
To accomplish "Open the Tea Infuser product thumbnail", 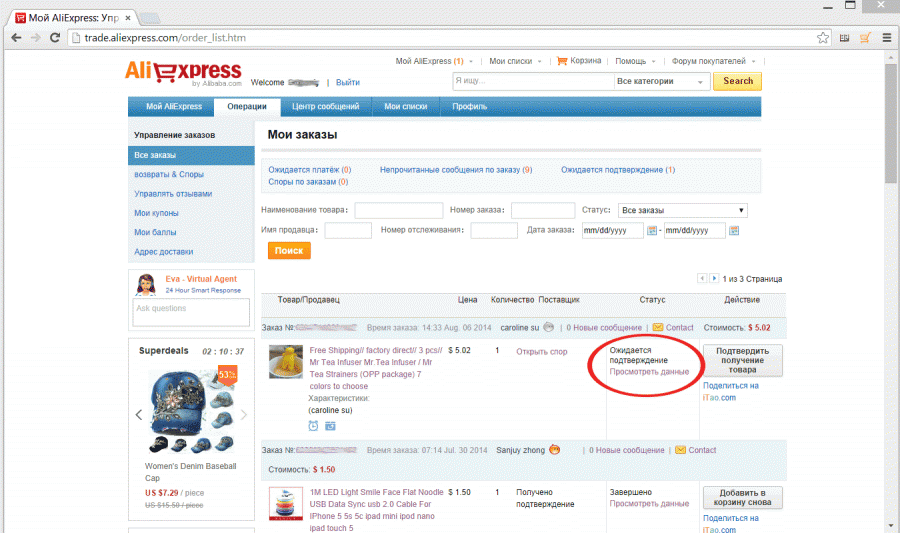I will [x=286, y=361].
